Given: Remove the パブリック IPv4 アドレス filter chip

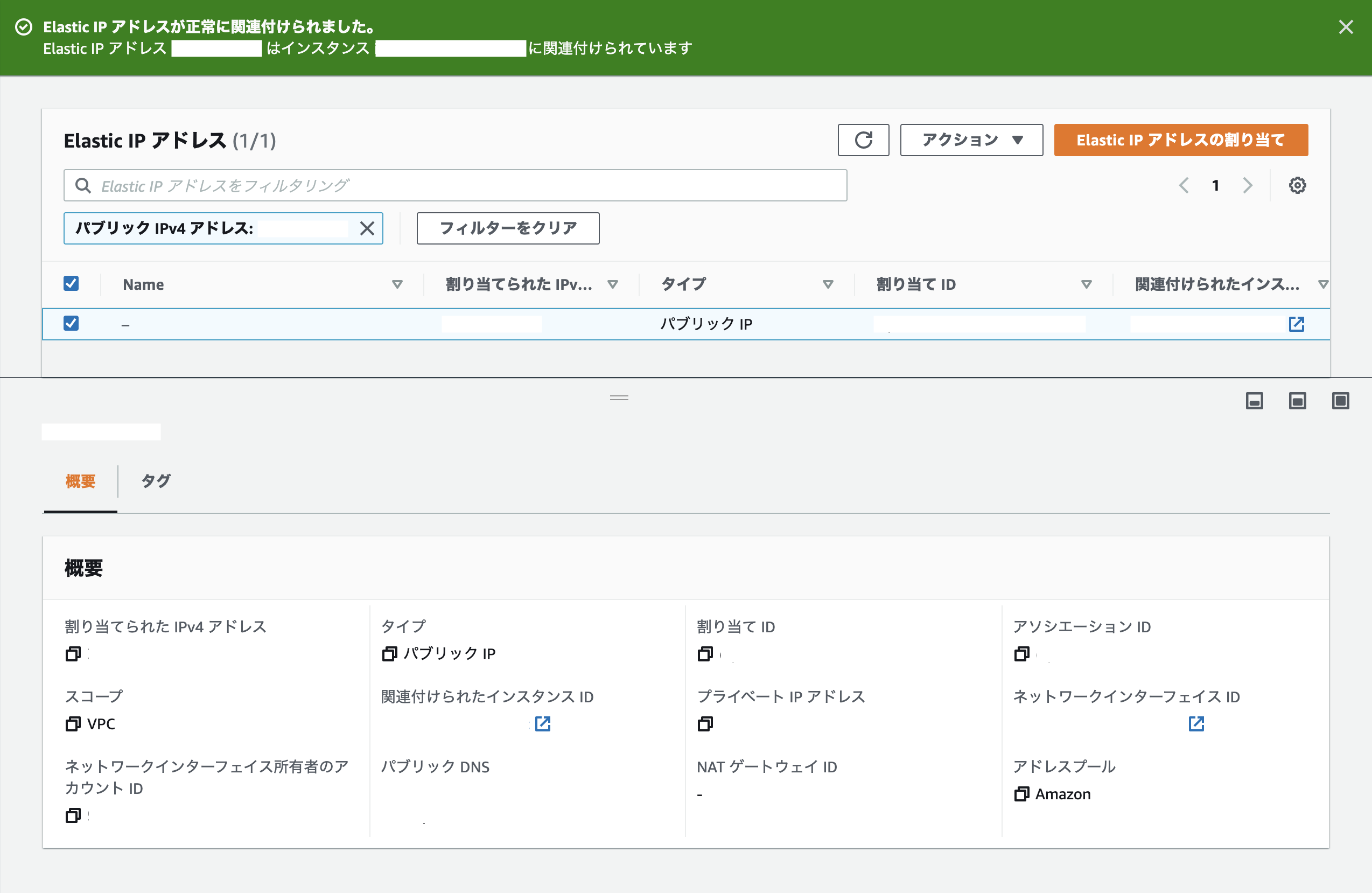Looking at the screenshot, I should (x=367, y=228).
